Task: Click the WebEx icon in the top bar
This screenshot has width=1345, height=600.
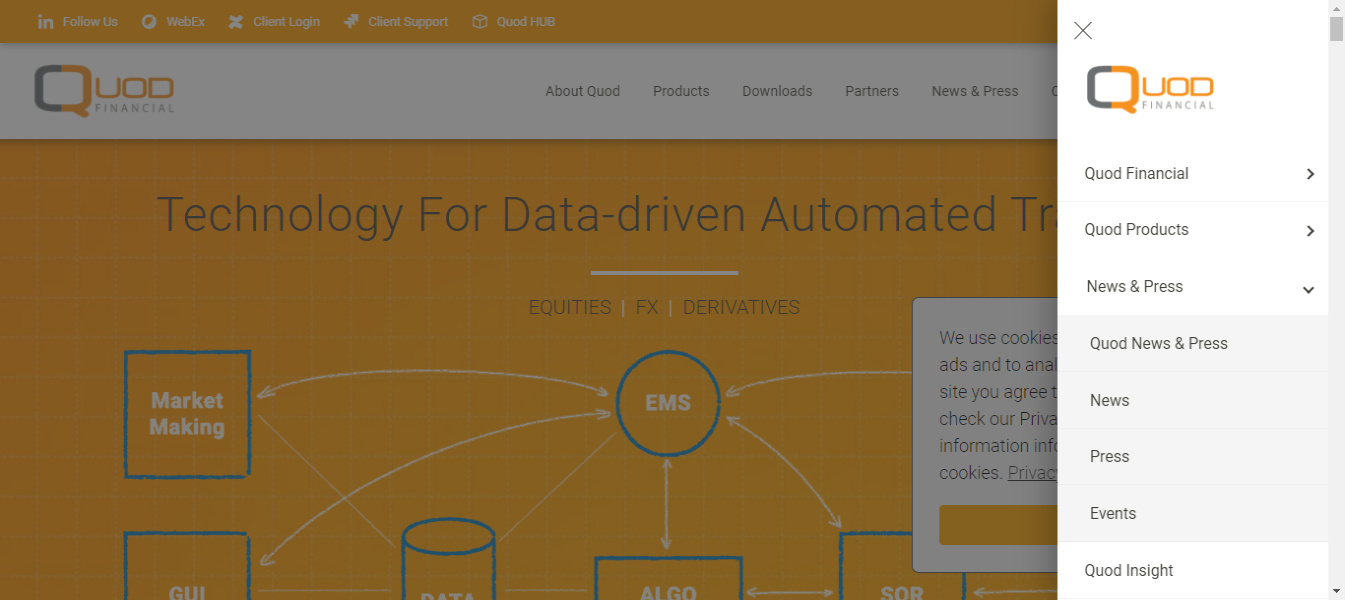Action: click(149, 21)
